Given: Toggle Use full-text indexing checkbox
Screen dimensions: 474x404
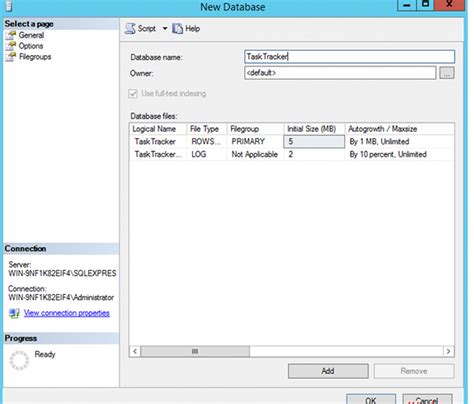Looking at the screenshot, I should tap(133, 94).
